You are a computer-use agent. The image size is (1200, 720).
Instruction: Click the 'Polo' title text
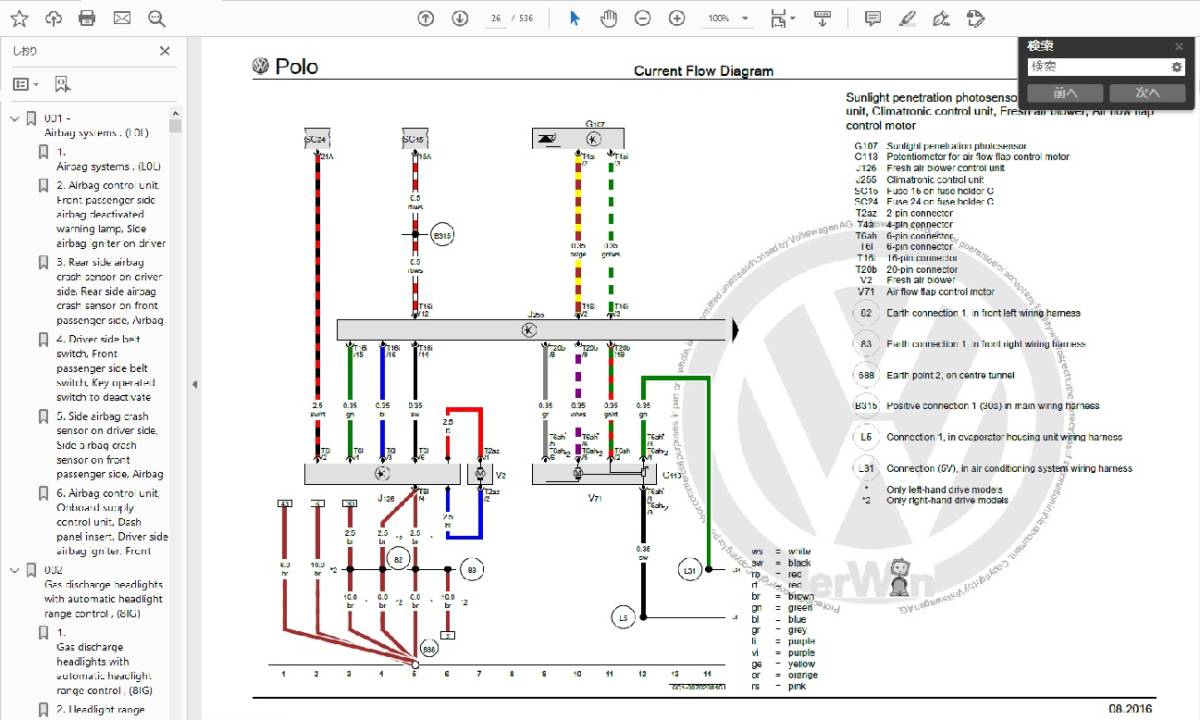point(297,67)
